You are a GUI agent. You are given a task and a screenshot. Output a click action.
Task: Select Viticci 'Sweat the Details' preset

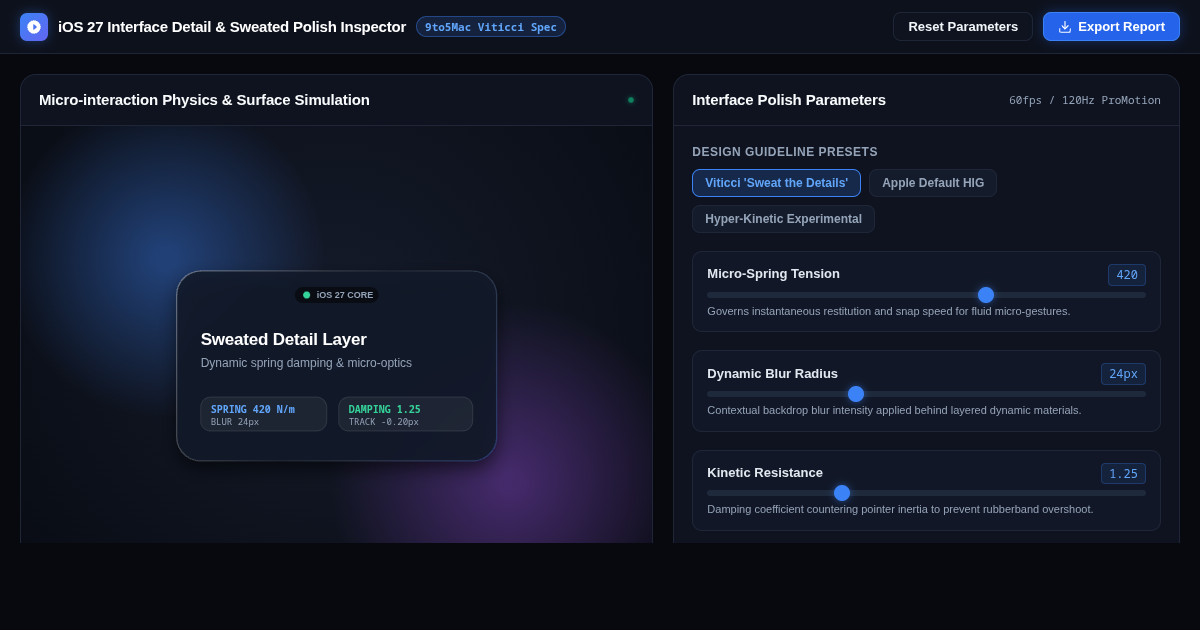coord(776,183)
